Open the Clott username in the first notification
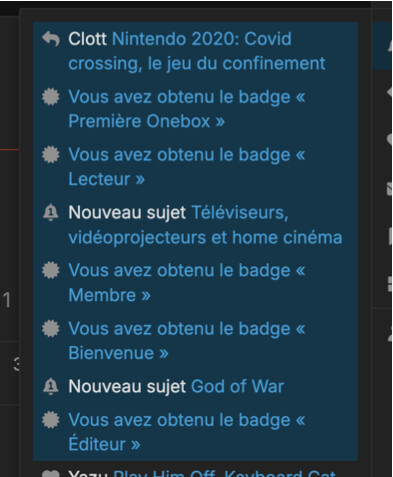Viewport: 393px width, 477px height. (x=87, y=39)
